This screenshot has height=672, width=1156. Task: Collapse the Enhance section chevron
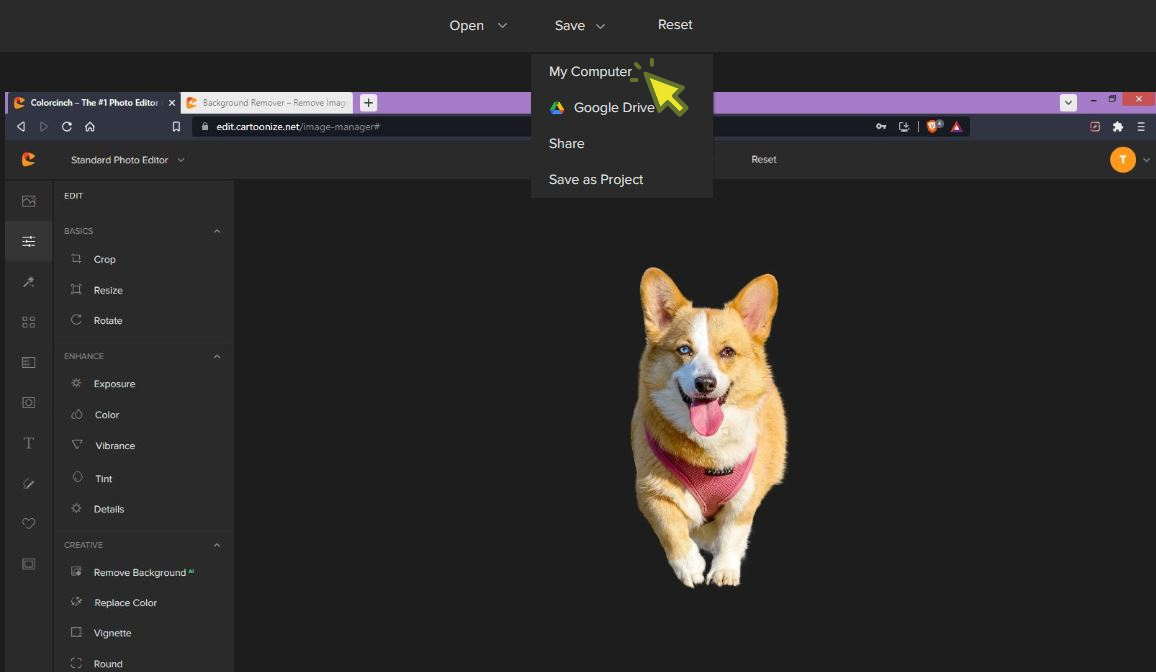pyautogui.click(x=217, y=356)
